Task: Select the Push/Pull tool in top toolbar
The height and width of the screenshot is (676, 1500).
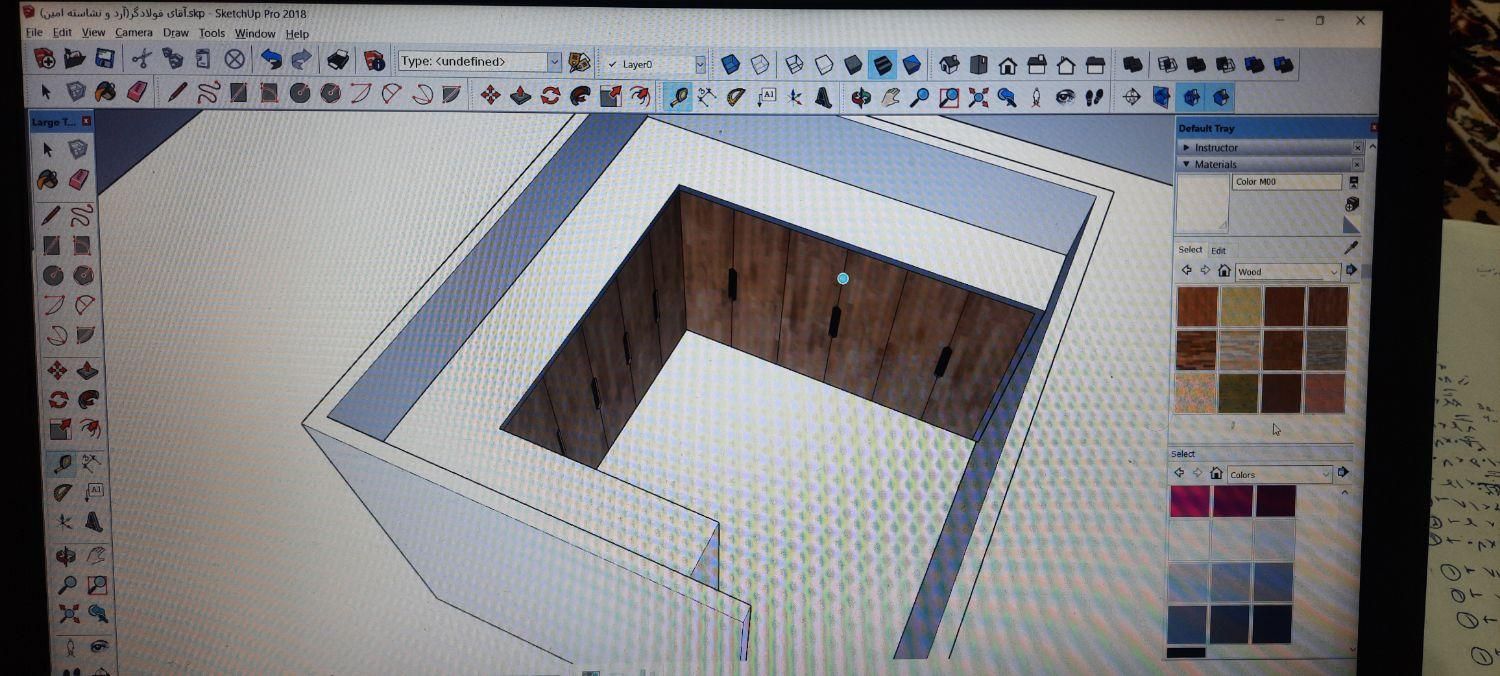Action: (x=521, y=96)
